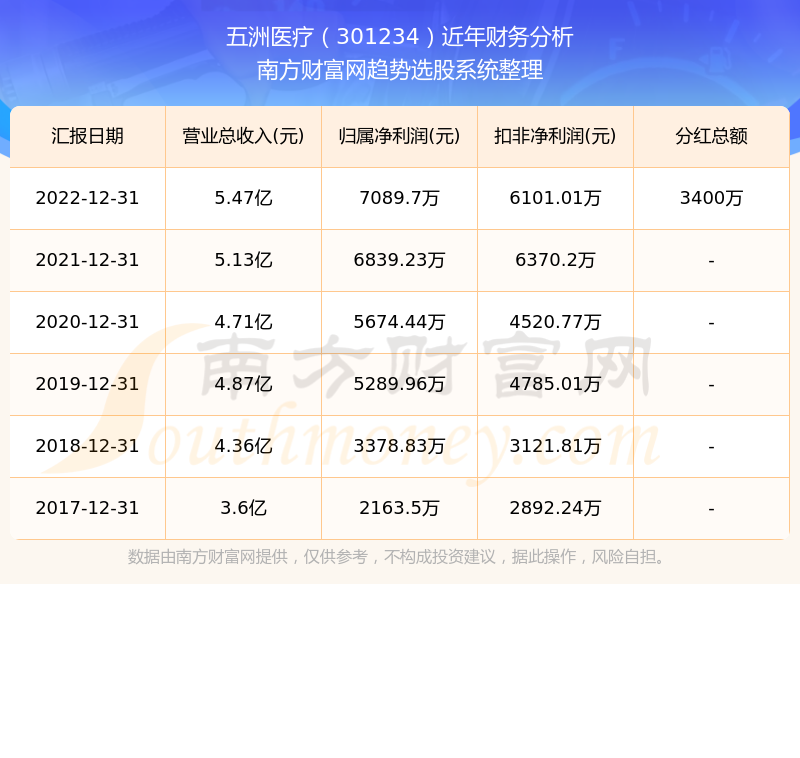800x758 pixels.
Task: Click the net profit value 5674.44万
Action: (x=399, y=322)
